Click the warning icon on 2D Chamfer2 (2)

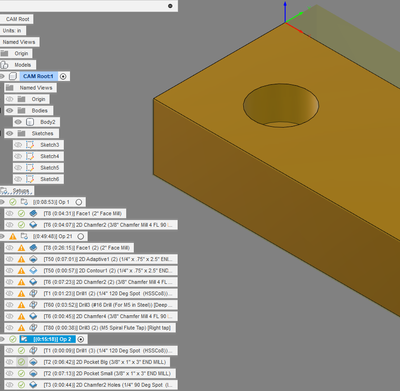tap(21, 282)
